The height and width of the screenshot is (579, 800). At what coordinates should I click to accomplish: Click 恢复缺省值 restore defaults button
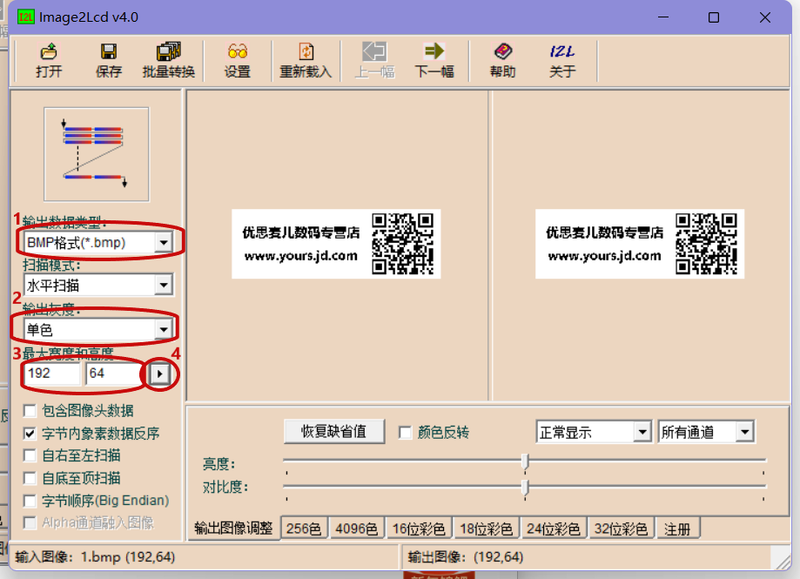point(334,432)
